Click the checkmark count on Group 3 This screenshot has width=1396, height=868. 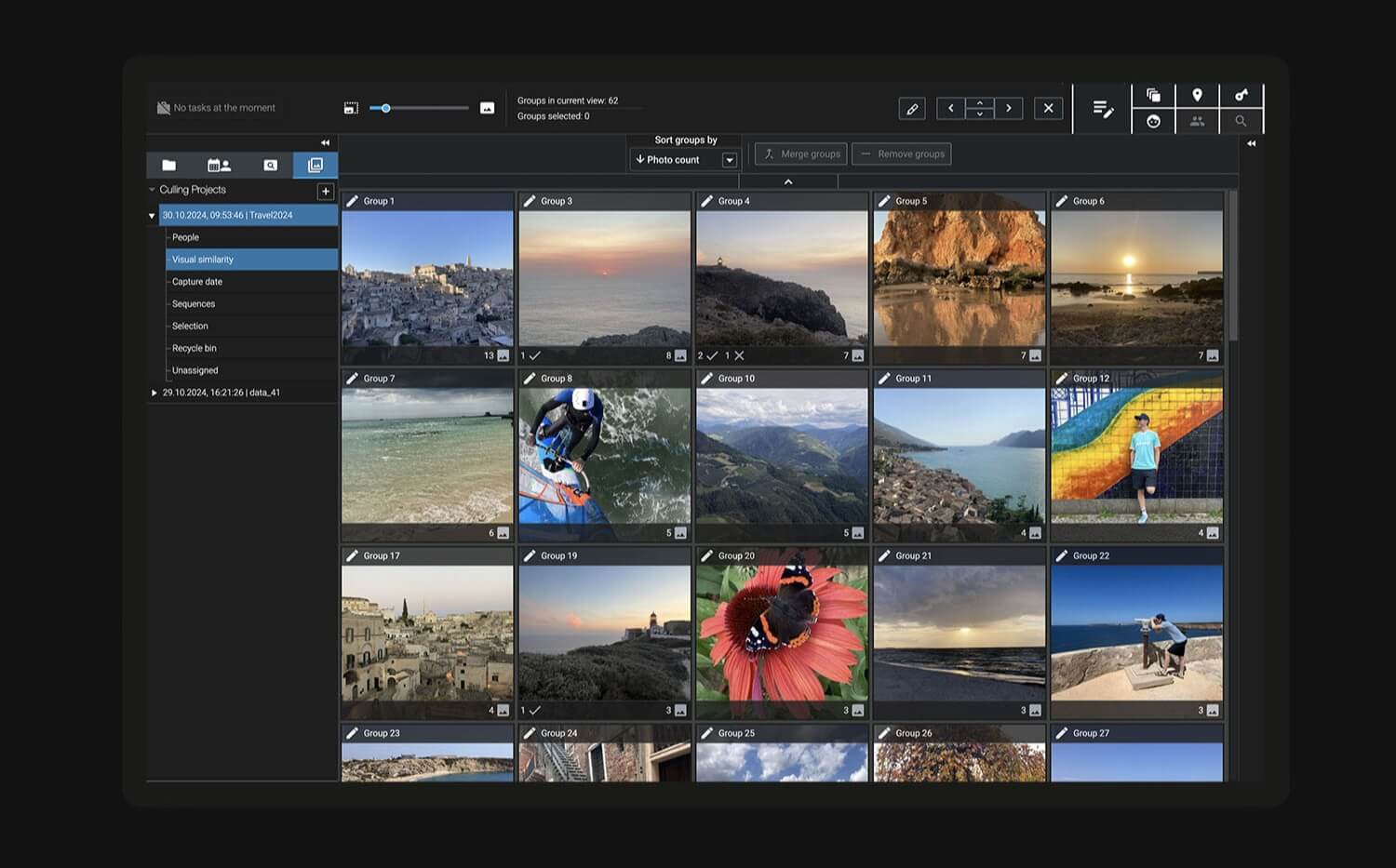(x=530, y=355)
